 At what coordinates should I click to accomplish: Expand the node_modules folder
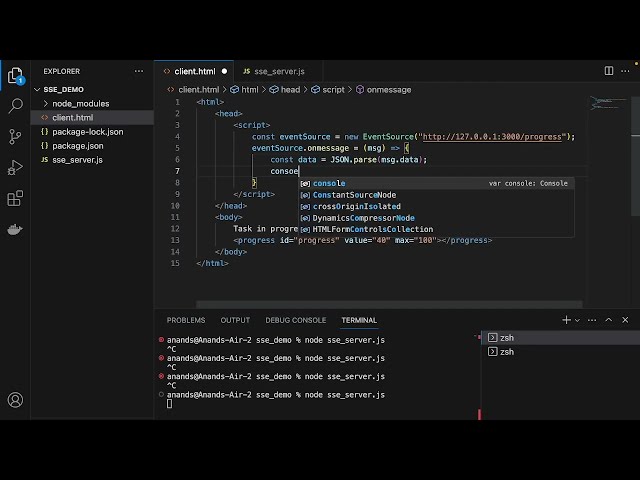80,104
